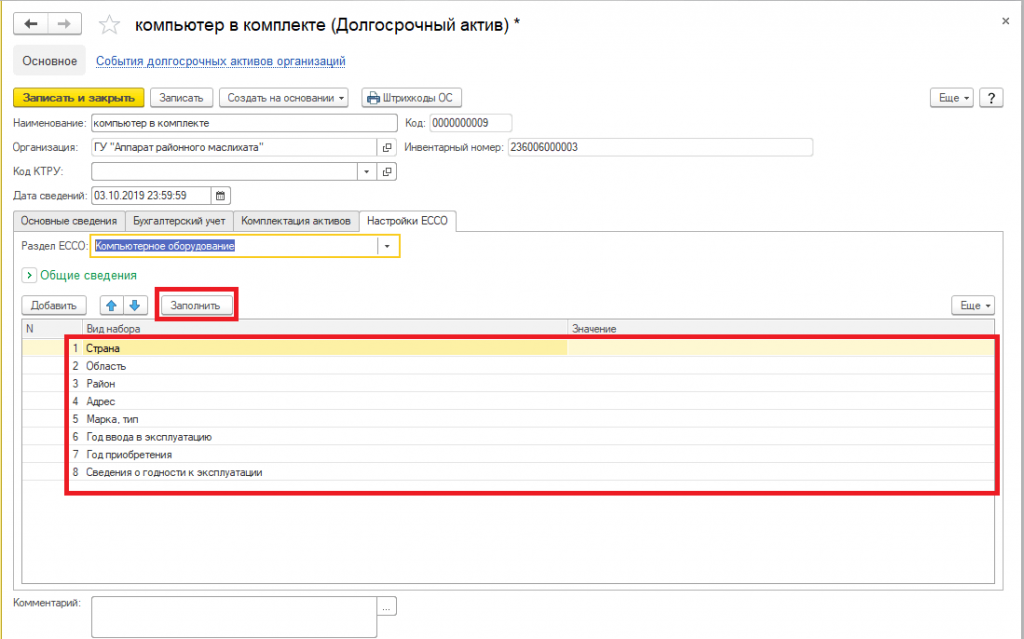
Task: Click the back navigation arrow
Action: click(32, 23)
